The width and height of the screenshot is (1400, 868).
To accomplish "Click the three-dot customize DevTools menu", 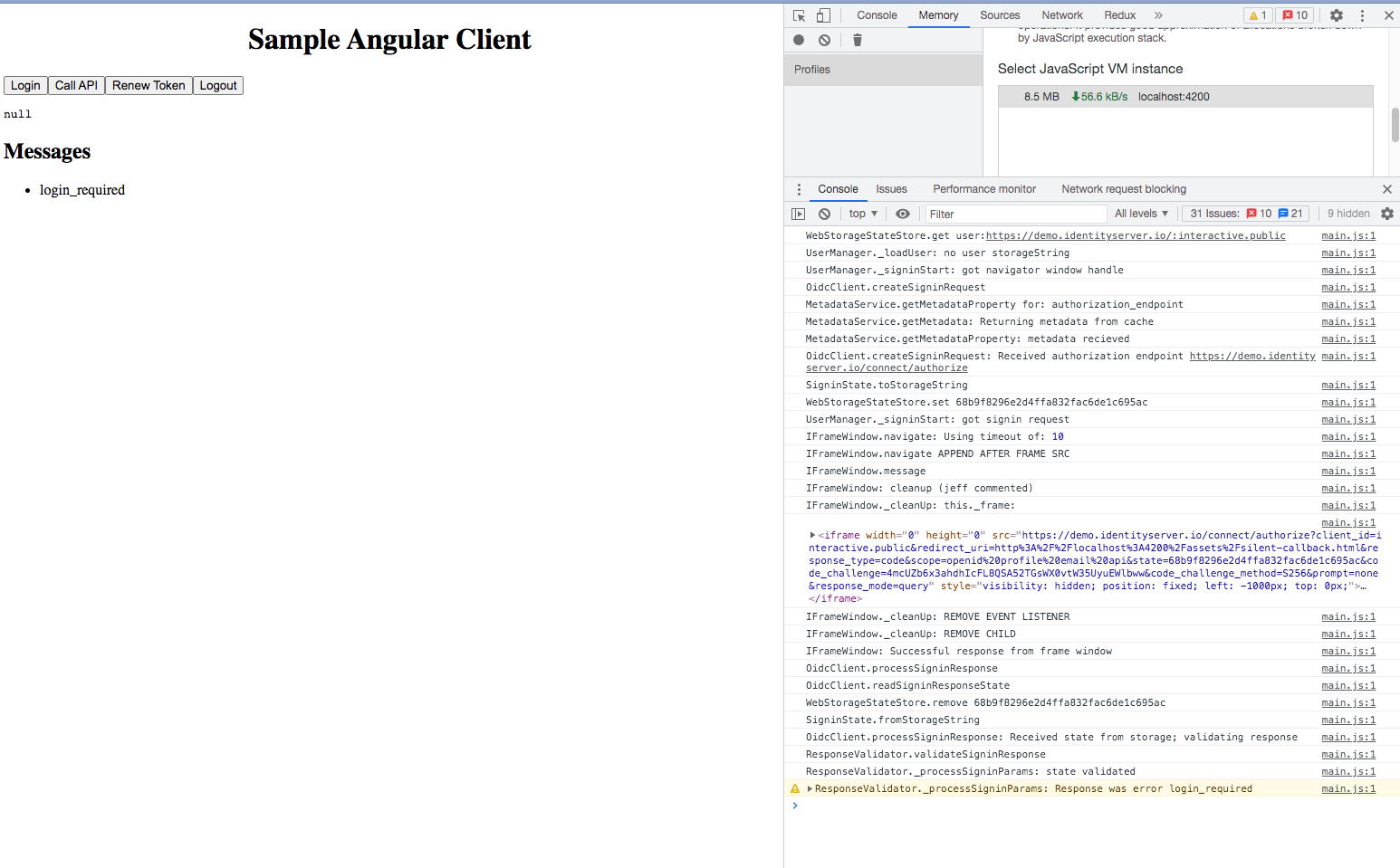I will coord(1362,15).
